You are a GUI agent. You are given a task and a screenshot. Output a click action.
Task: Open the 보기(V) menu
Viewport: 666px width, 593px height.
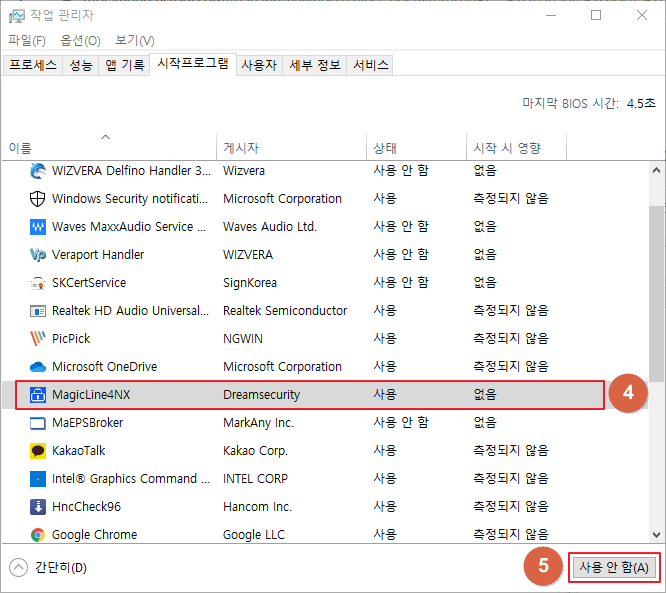(x=135, y=41)
